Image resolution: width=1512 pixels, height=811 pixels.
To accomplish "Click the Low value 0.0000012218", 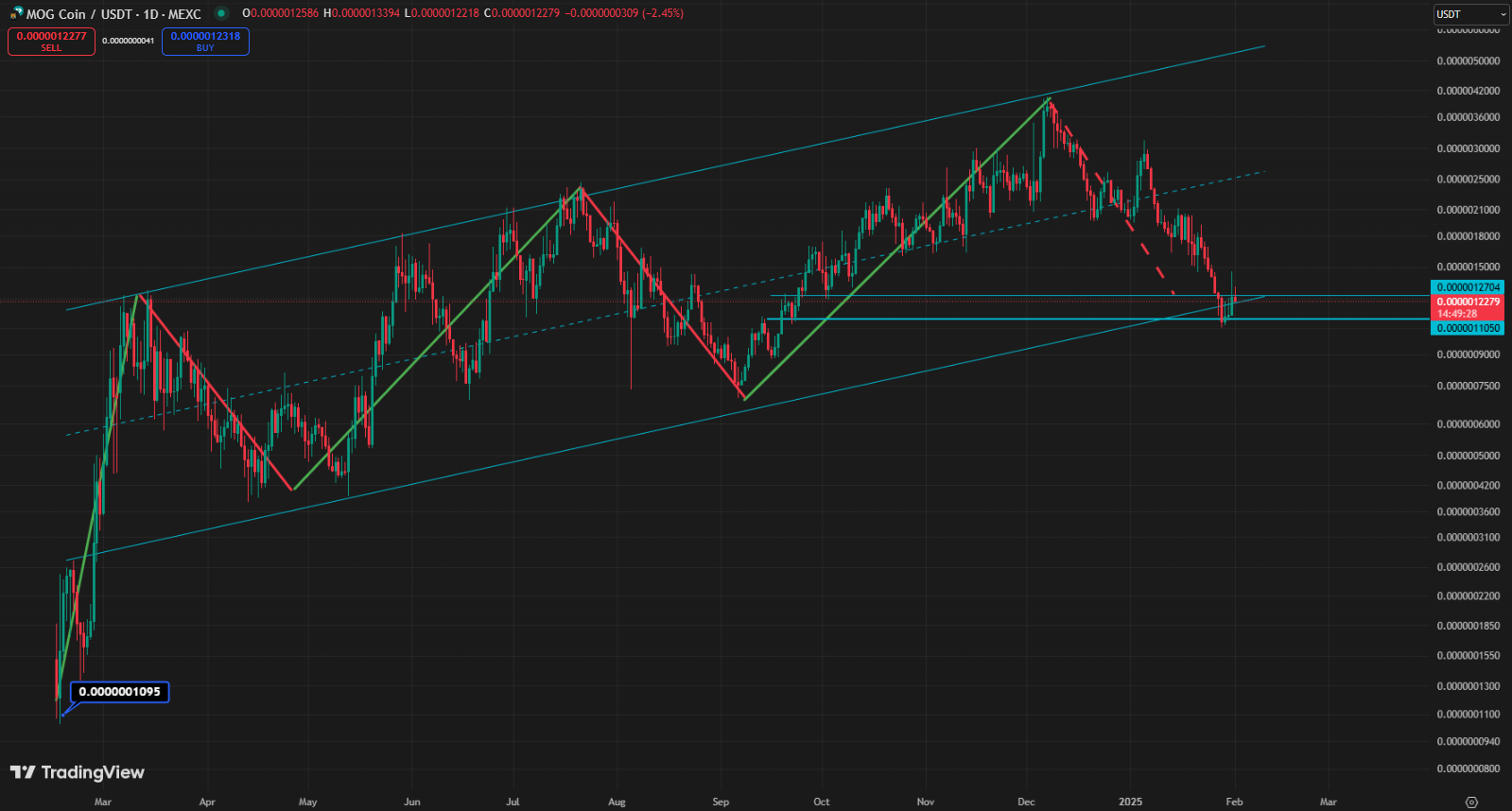I will coord(445,14).
